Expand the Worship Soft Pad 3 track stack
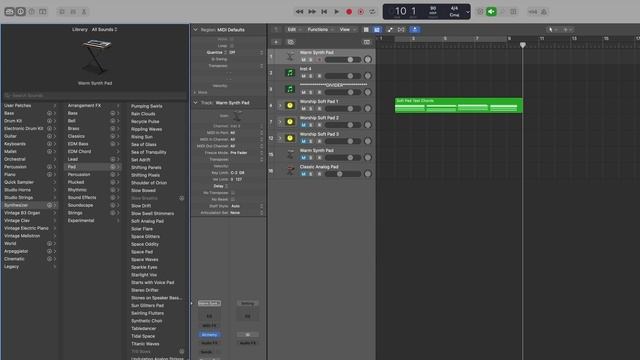Screen dimensions: 640x360 tap(280, 138)
